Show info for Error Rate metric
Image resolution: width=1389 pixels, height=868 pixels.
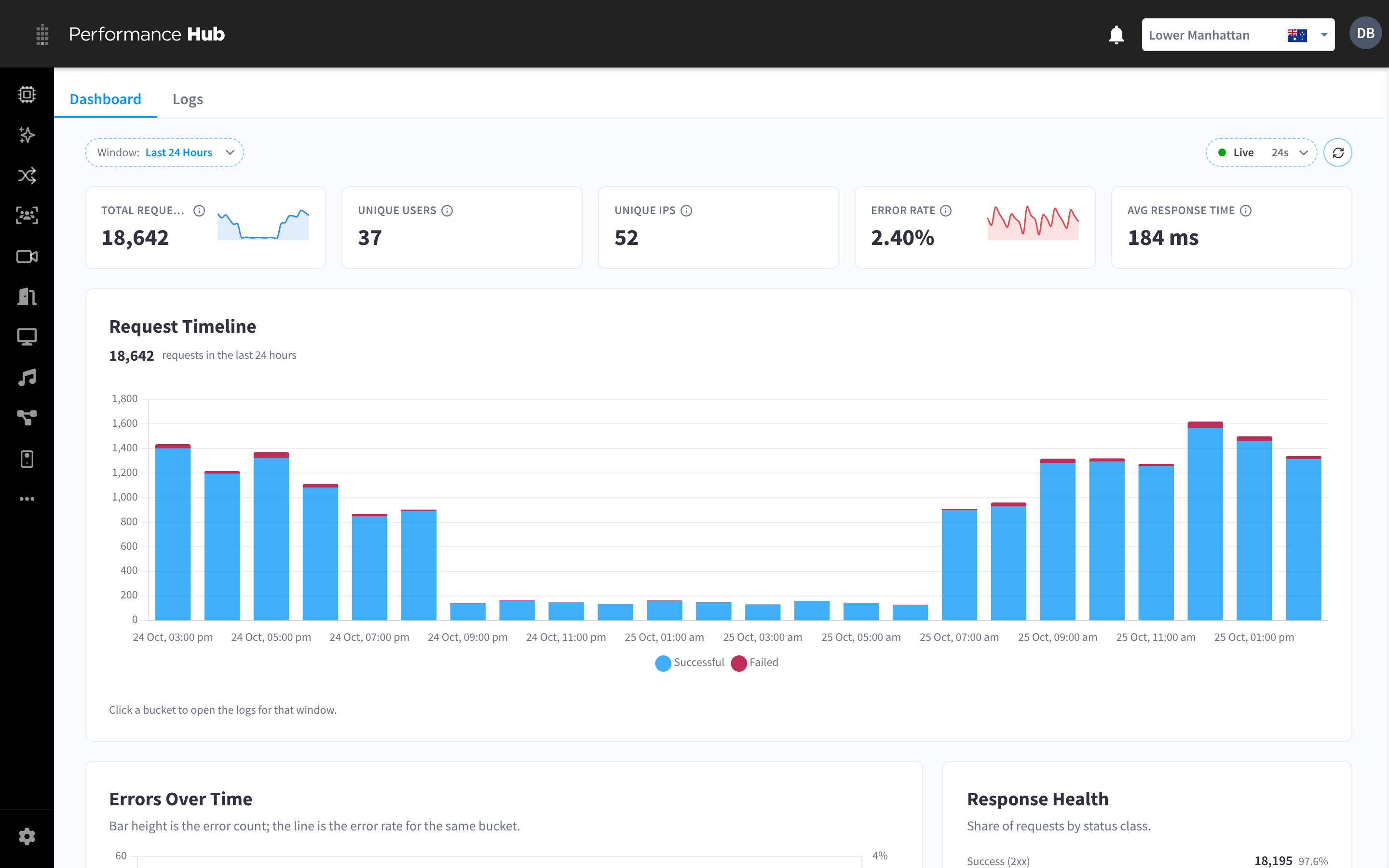[x=946, y=211]
